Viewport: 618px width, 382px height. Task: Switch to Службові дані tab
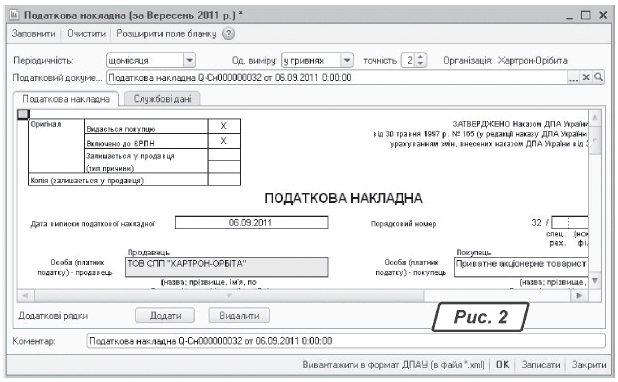pos(162,99)
